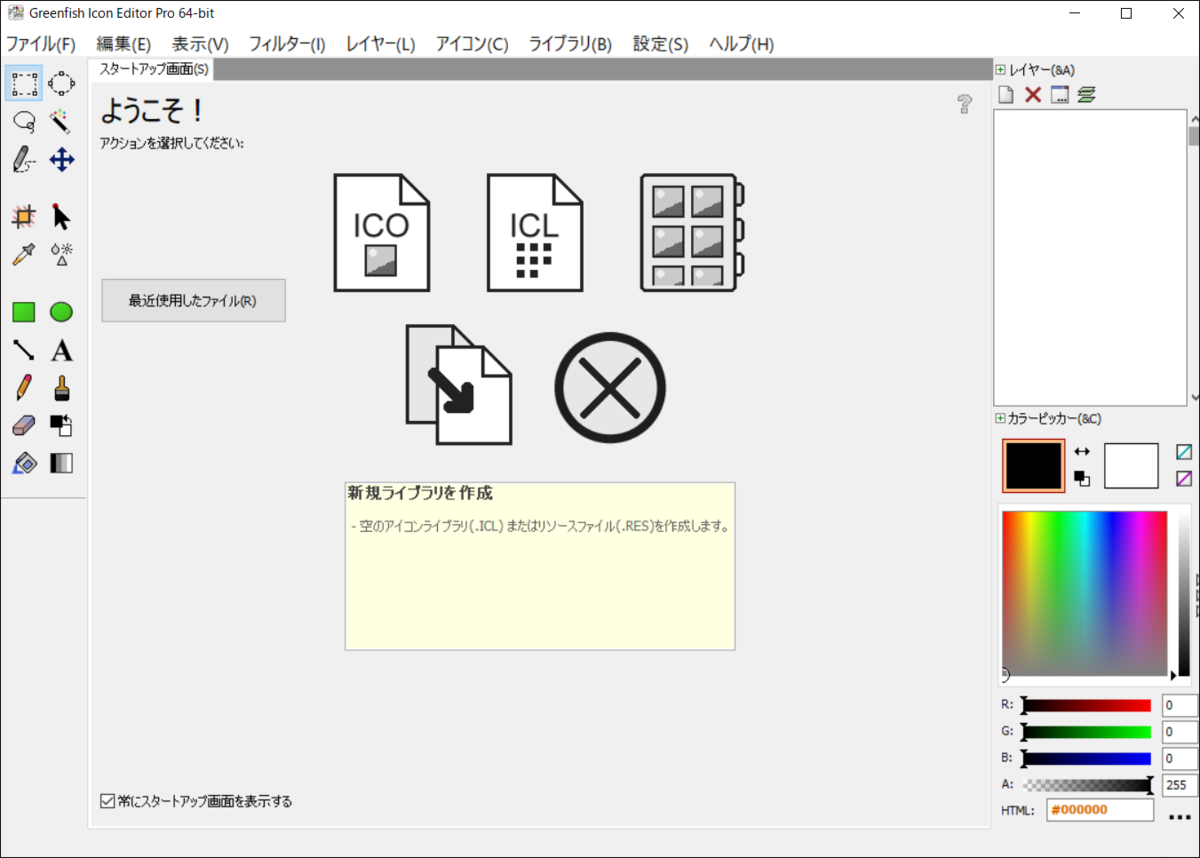This screenshot has height=858, width=1200.
Task: Select the lasso selection tool
Action: click(22, 121)
